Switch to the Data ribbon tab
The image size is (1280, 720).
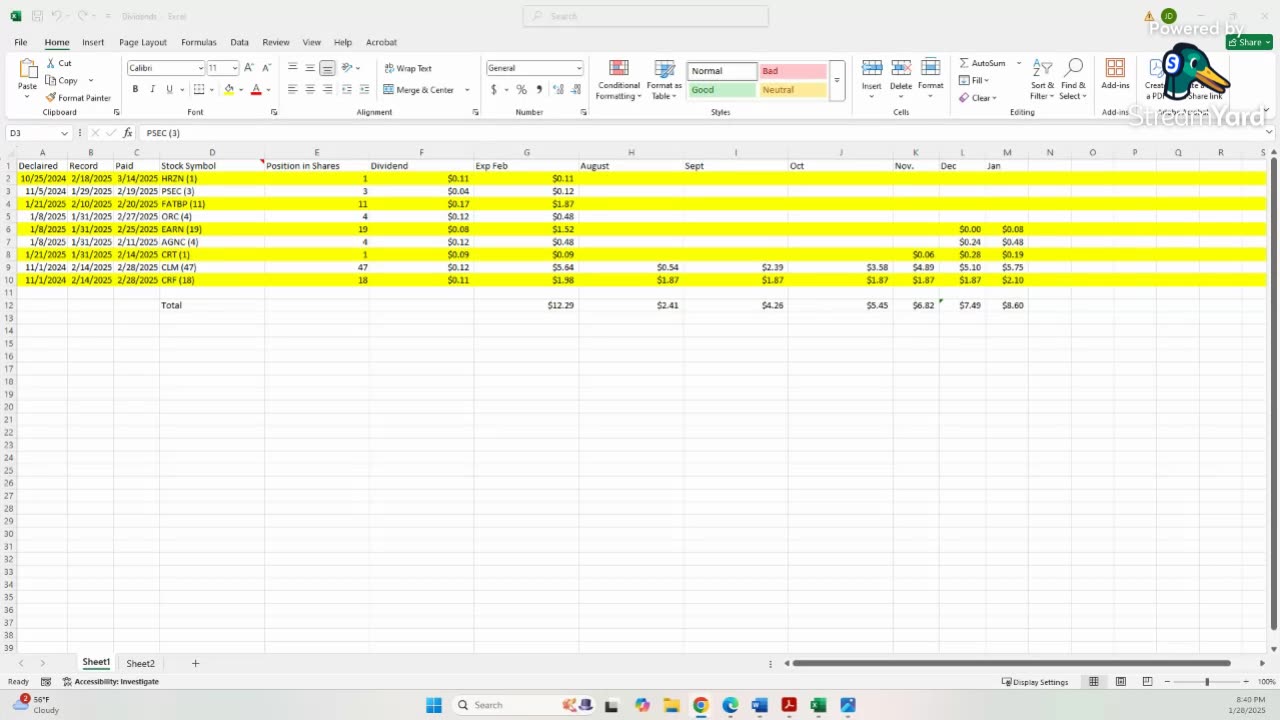[x=239, y=42]
